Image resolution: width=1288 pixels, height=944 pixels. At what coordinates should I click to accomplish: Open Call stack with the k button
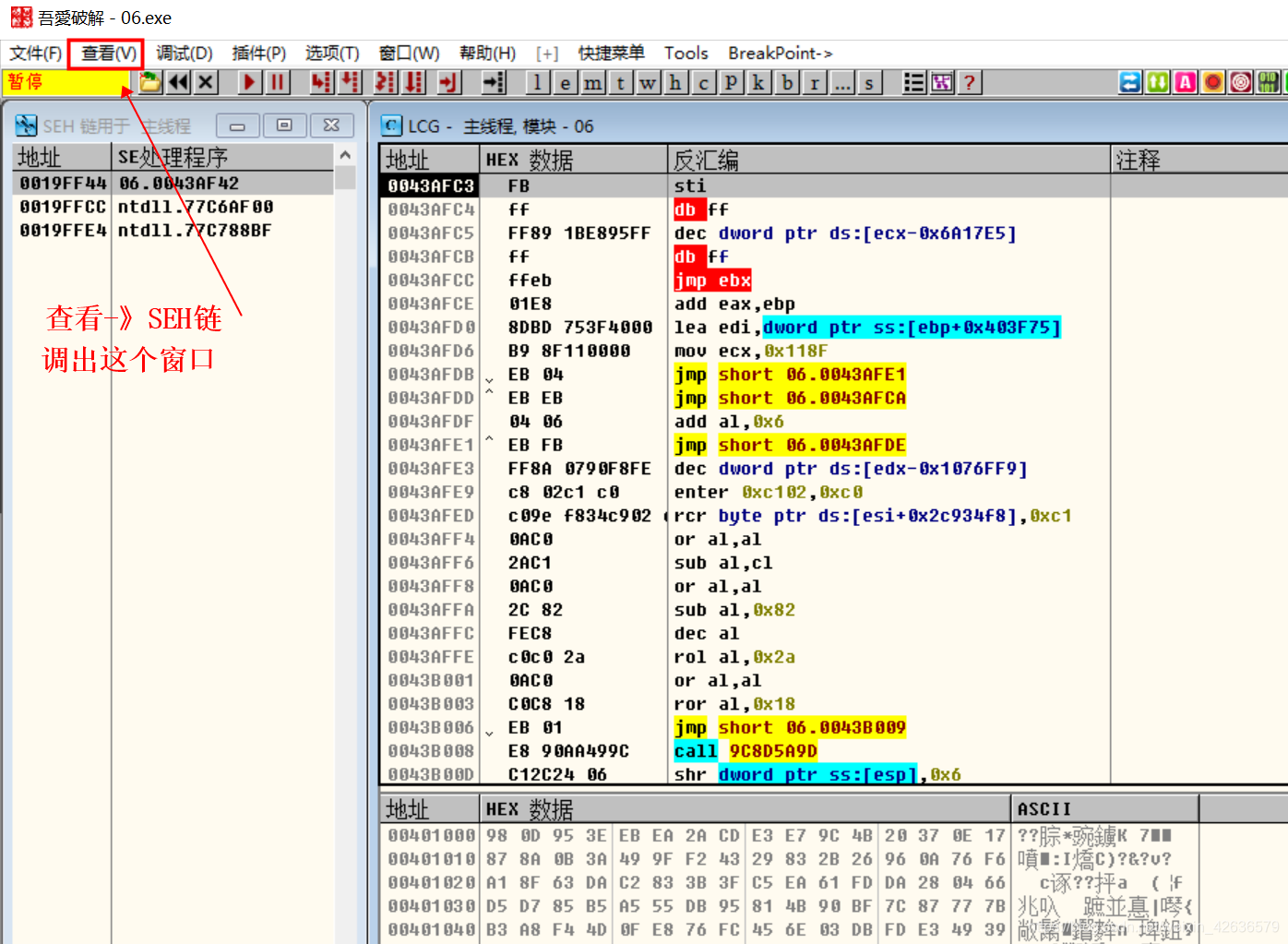[x=758, y=83]
